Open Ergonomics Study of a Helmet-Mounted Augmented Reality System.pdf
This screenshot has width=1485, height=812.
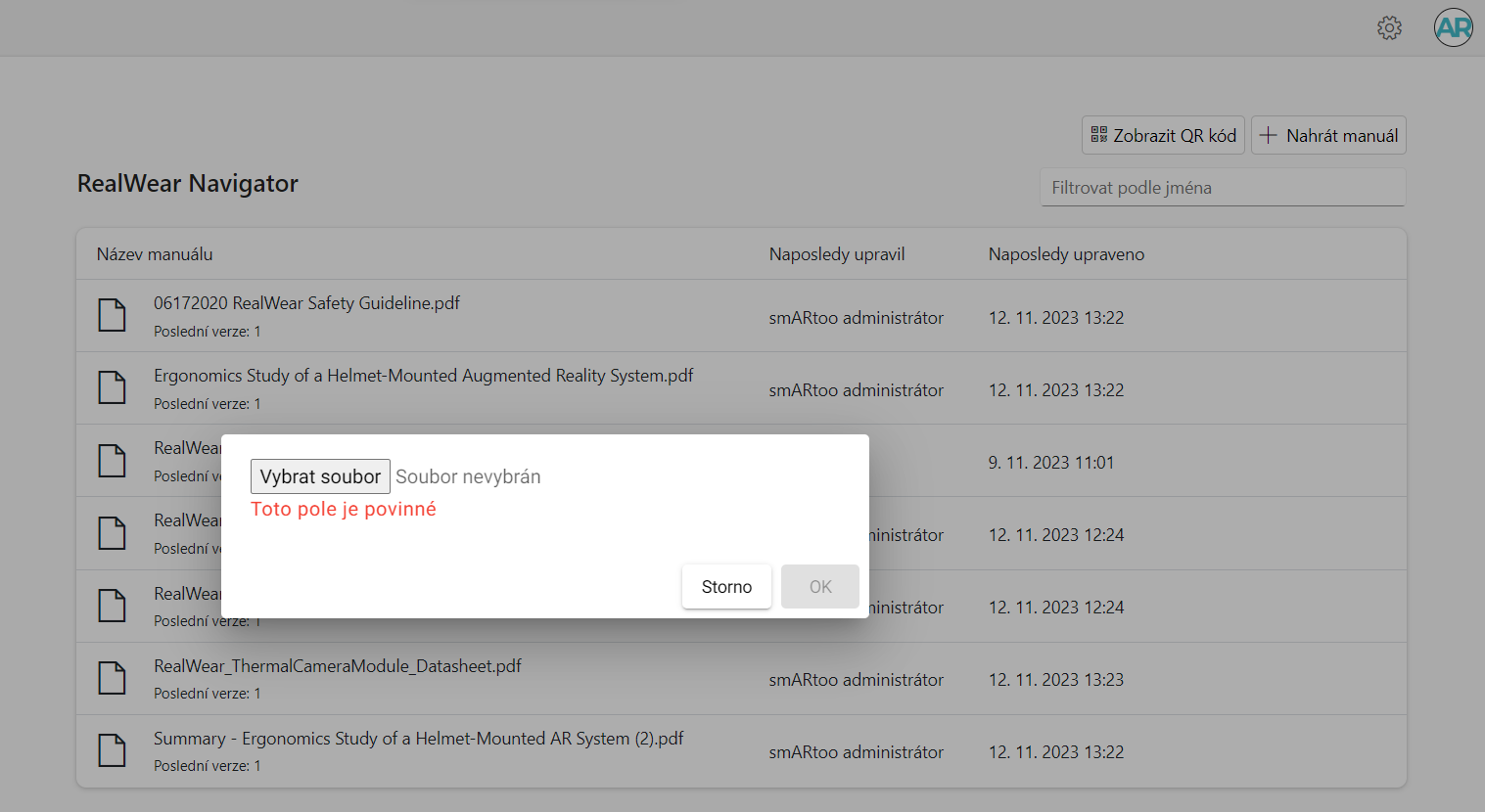coord(424,376)
